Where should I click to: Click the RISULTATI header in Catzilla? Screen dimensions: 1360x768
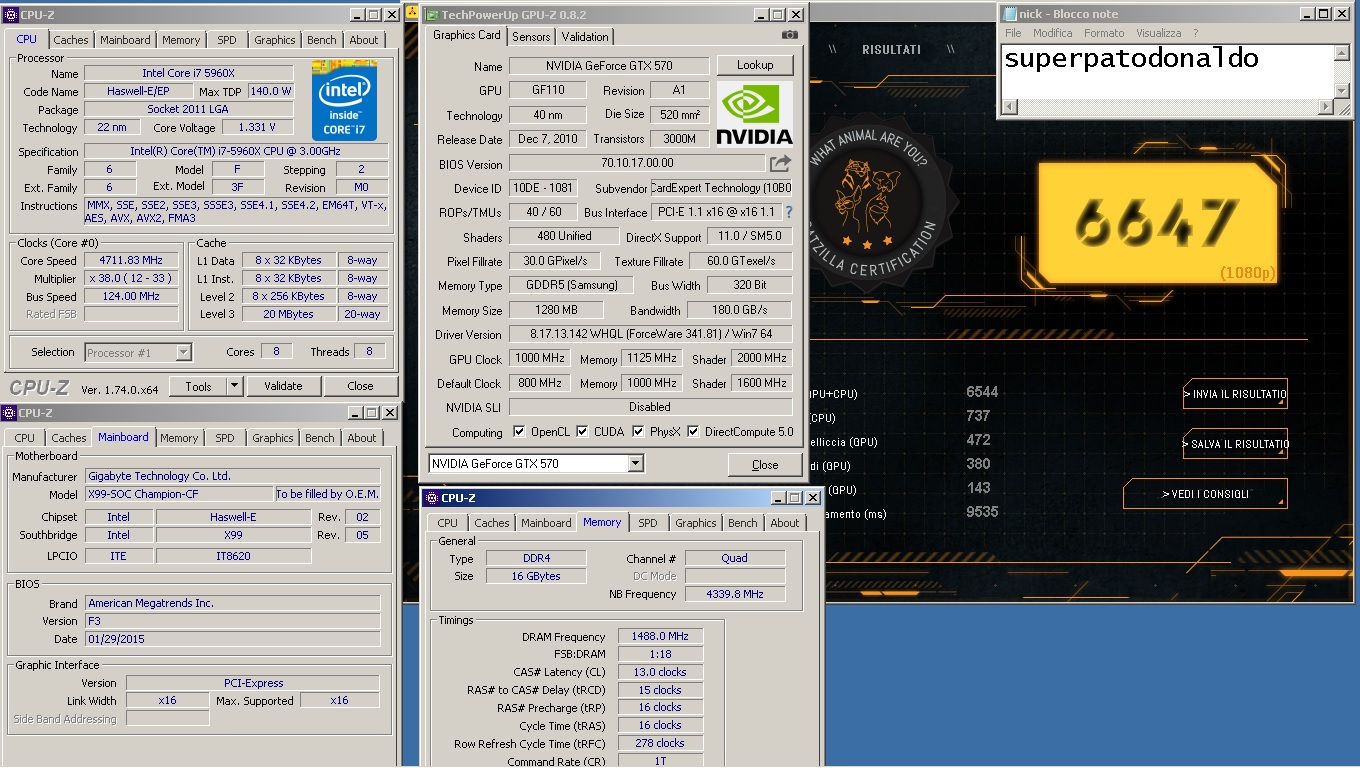891,49
